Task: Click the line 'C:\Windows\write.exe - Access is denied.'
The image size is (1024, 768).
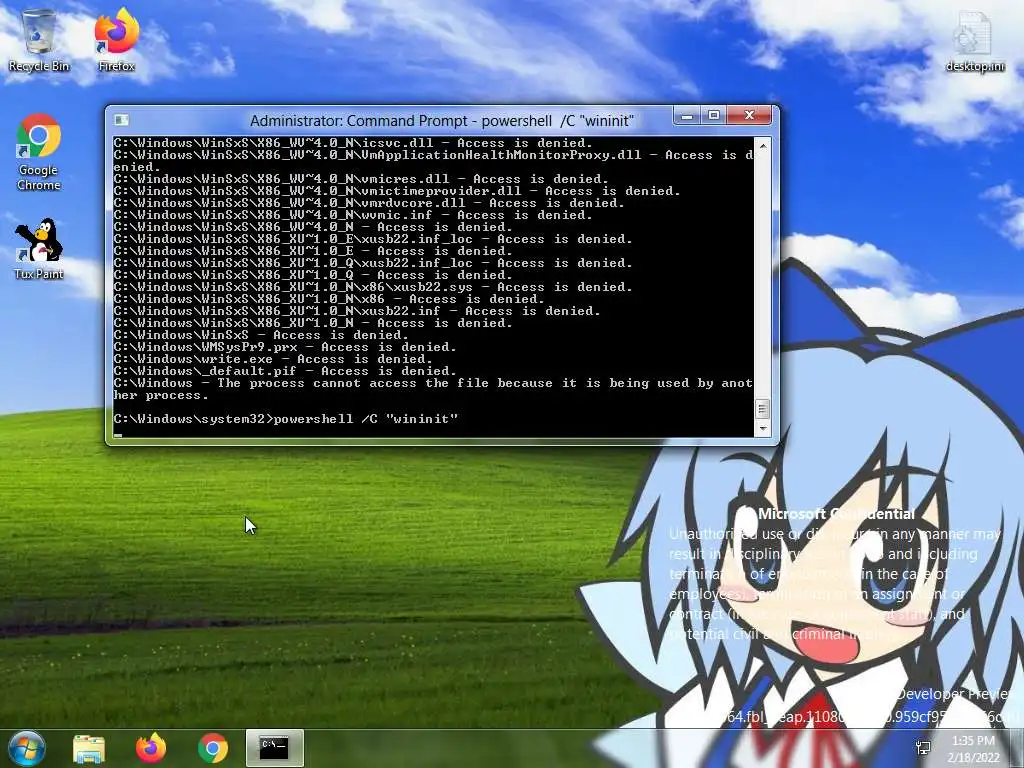Action: point(272,359)
